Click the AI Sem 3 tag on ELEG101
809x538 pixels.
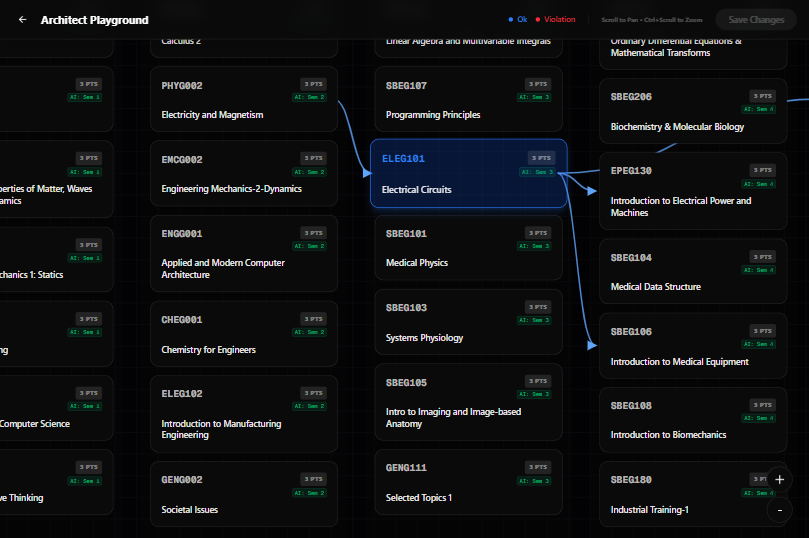pos(537,172)
